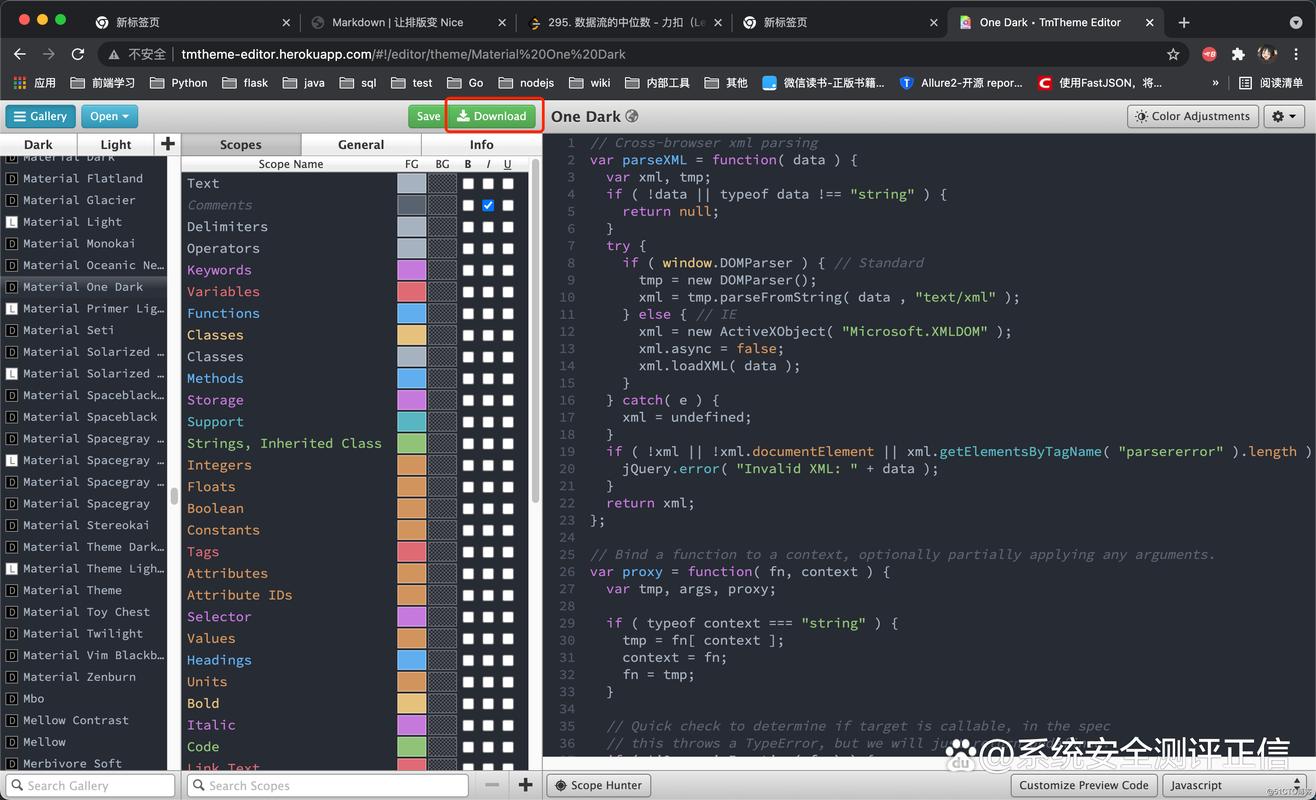Screen dimensions: 1316x800
Task: Switch to the Dark themes tab
Action: 38,144
